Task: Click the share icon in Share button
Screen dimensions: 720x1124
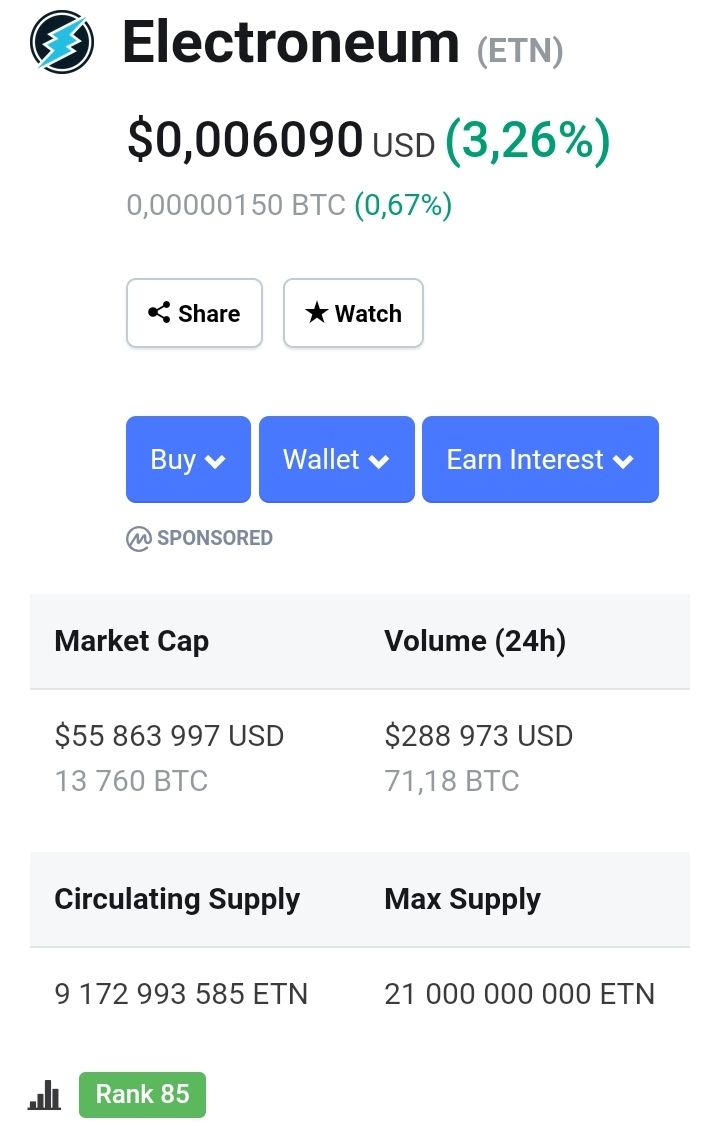Action: pyautogui.click(x=159, y=313)
